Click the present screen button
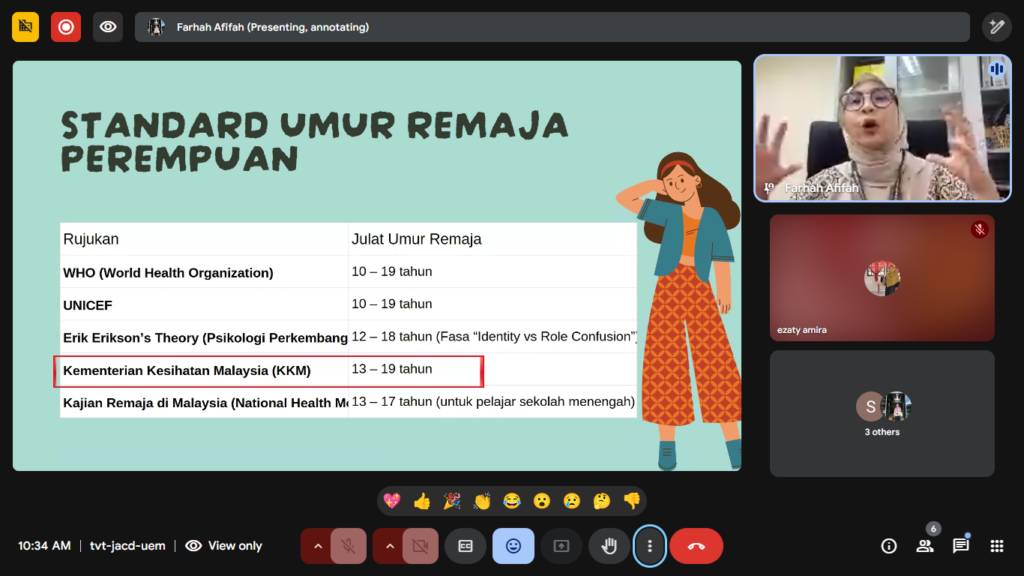Screen dimensions: 1024x576 (x=561, y=546)
